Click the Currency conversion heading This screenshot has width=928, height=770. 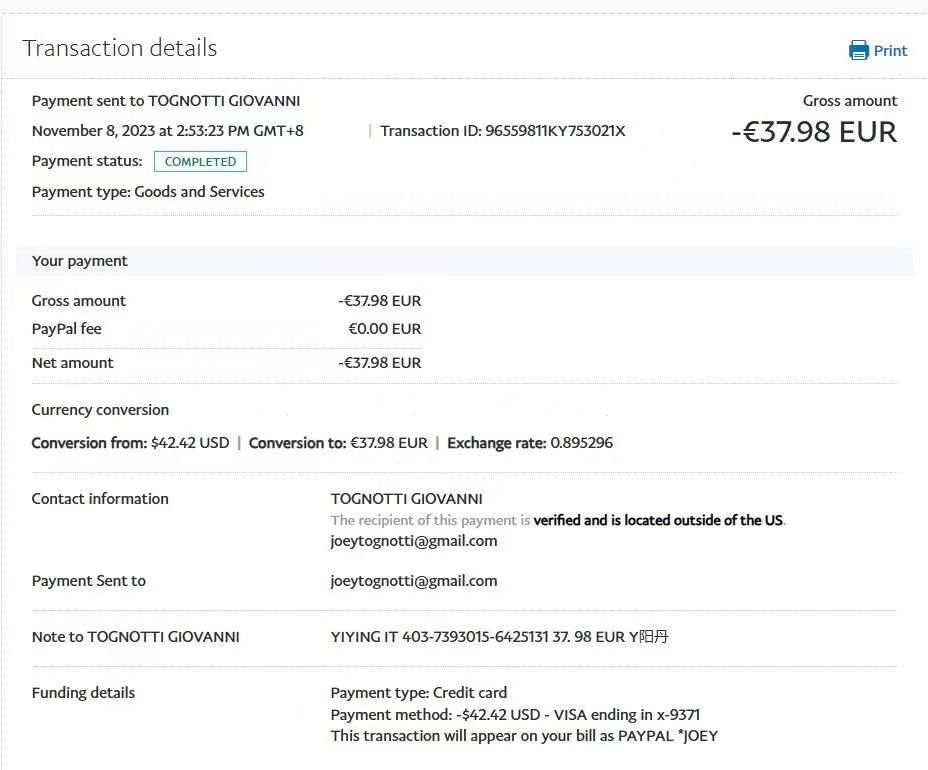100,410
